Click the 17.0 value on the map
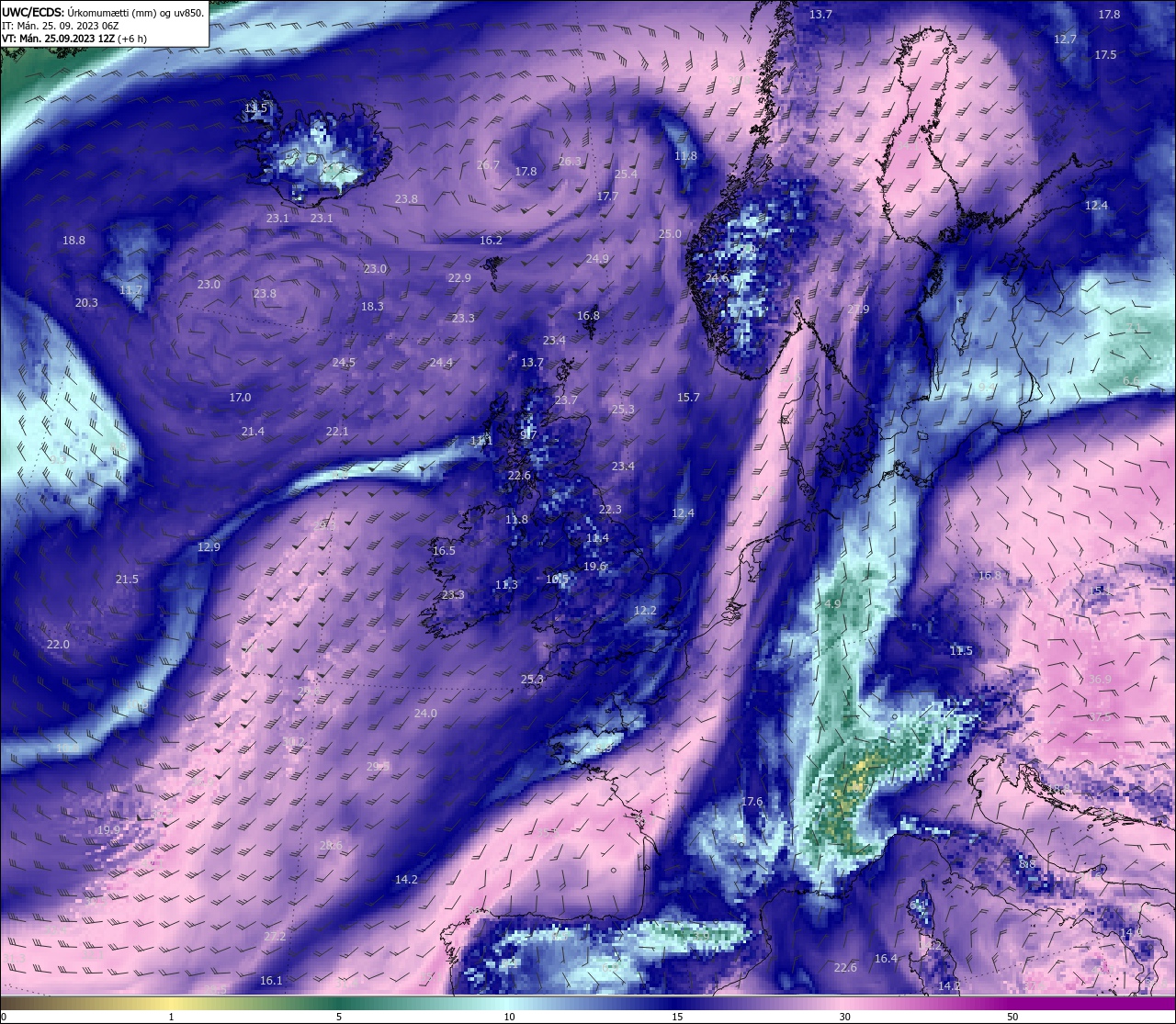 click(240, 398)
